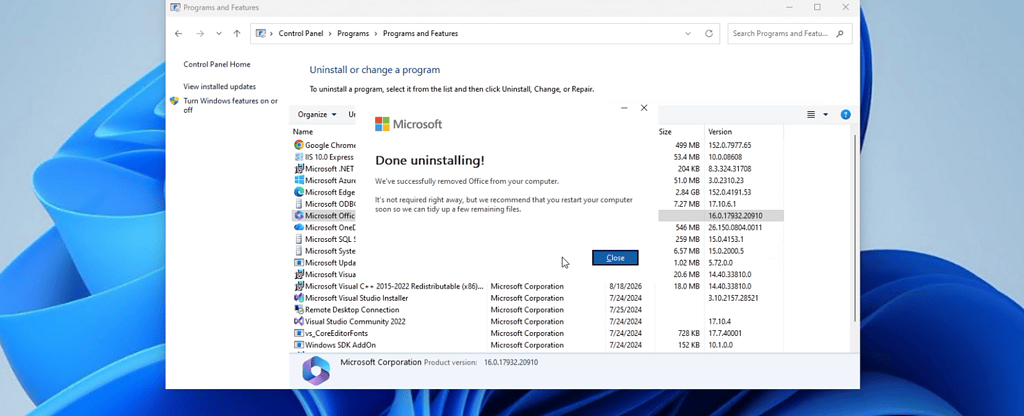Click version 3.10.2157.28521 cell
Screen dimensions: 1024x416
[x=735, y=298]
